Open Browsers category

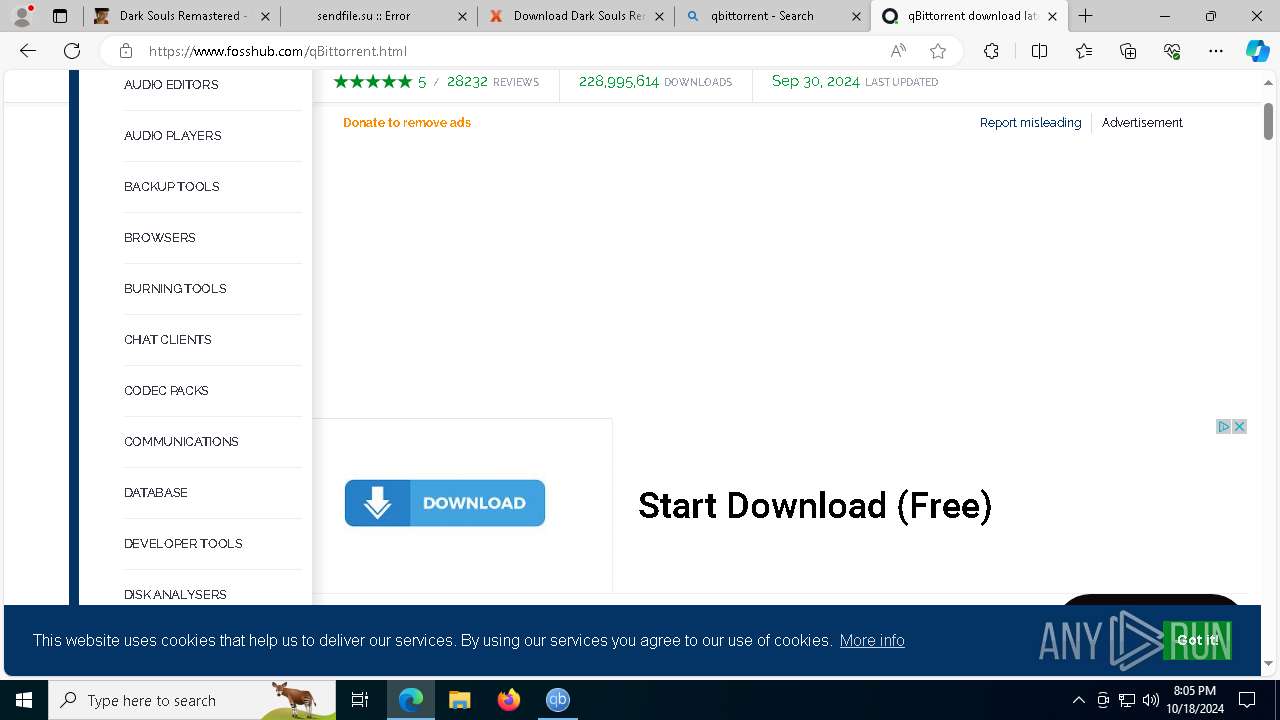160,238
